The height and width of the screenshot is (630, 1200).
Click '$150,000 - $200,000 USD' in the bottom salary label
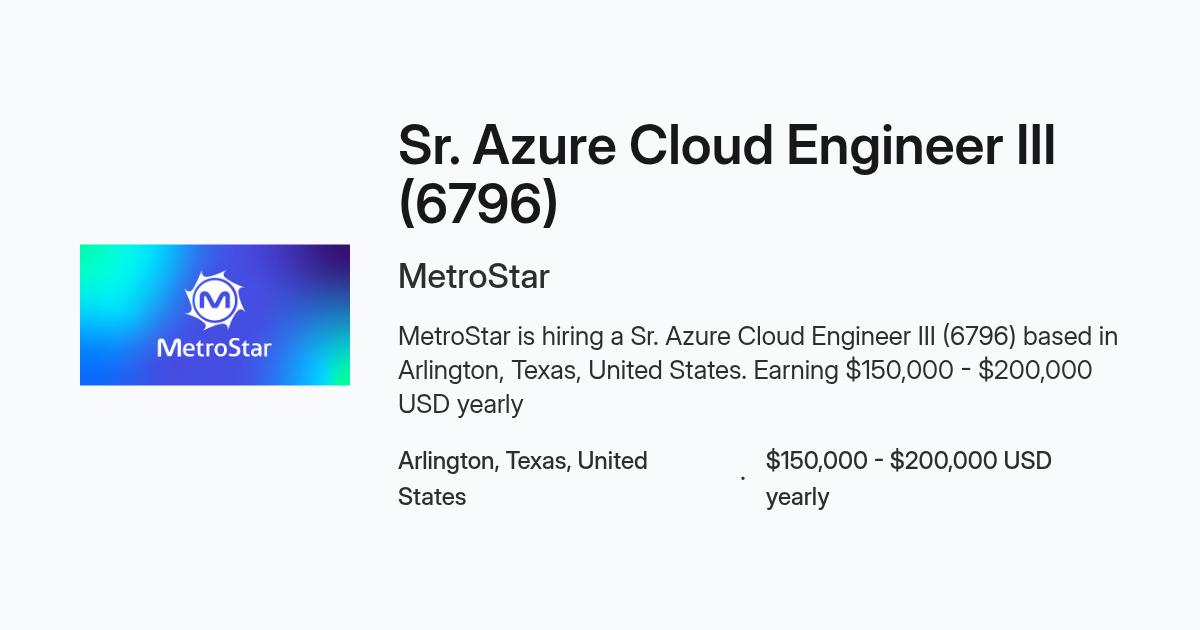[x=909, y=461]
